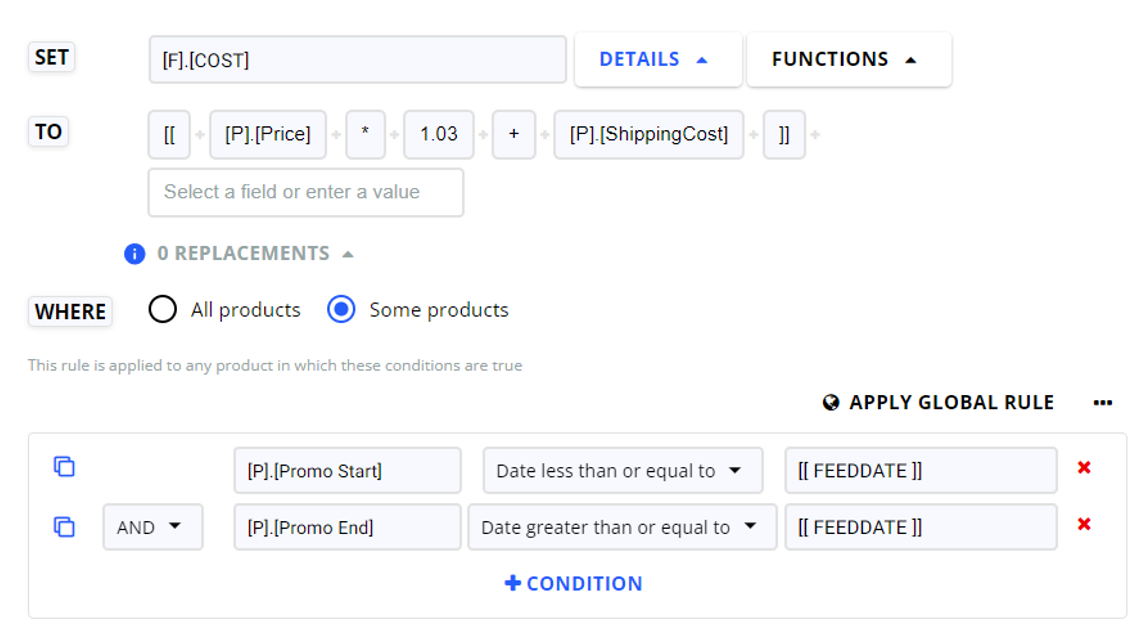Copy the Promo End condition row
1136x641 pixels.
tap(64, 527)
